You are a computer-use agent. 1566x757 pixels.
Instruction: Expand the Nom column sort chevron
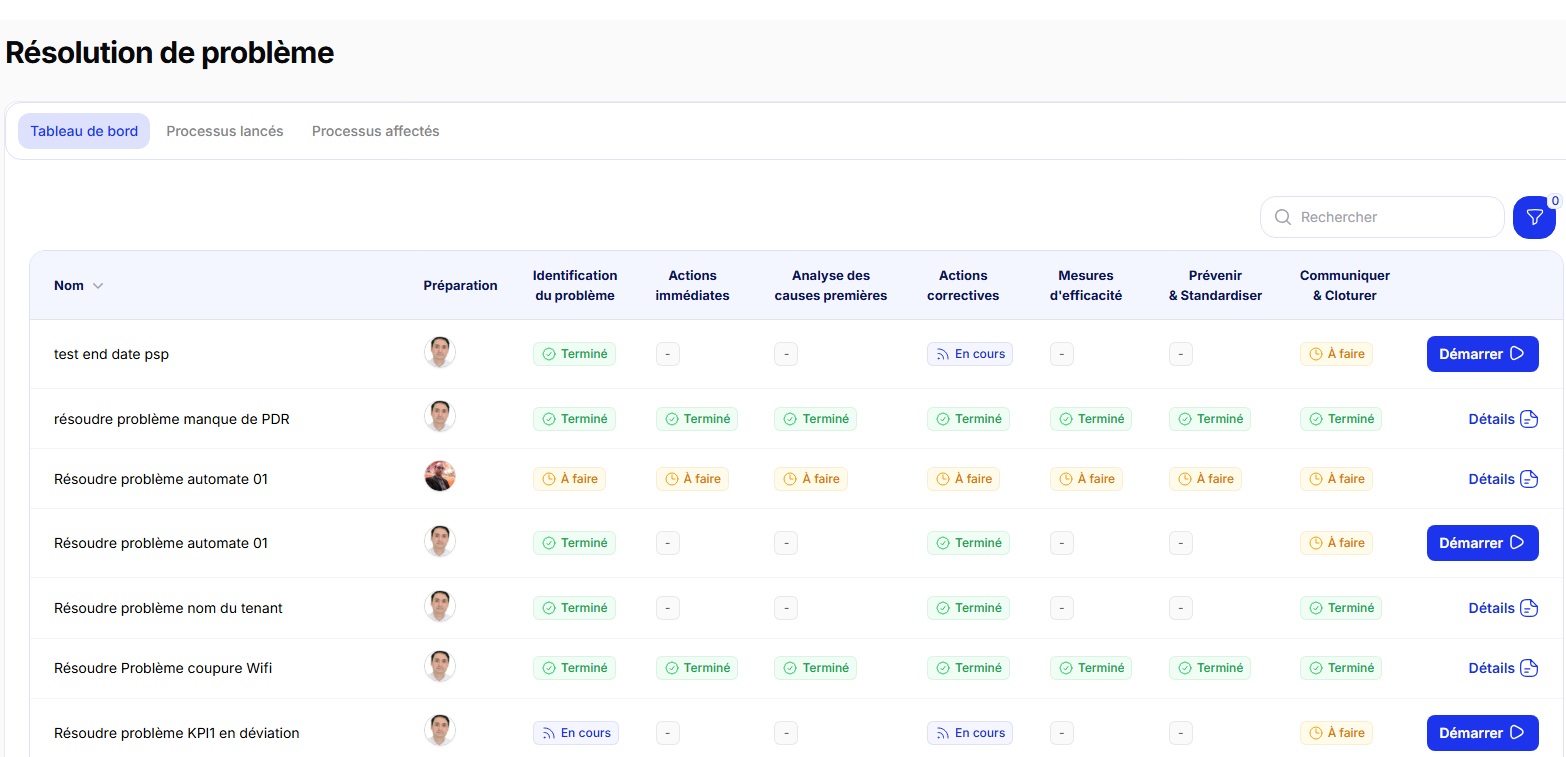[x=98, y=286]
